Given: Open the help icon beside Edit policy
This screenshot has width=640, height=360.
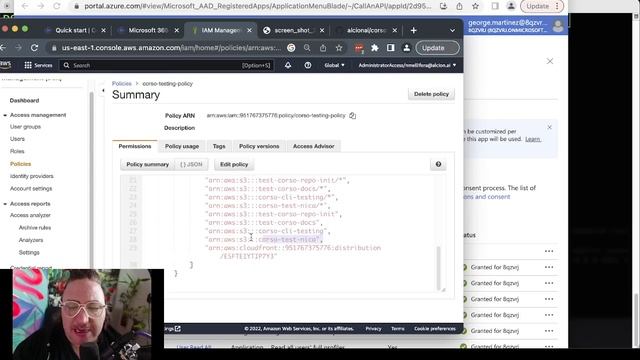Looking at the screenshot, I should pos(438,164).
